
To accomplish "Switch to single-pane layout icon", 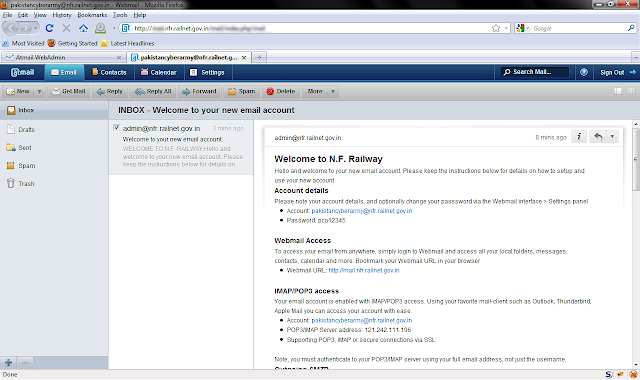I will coord(618,91).
